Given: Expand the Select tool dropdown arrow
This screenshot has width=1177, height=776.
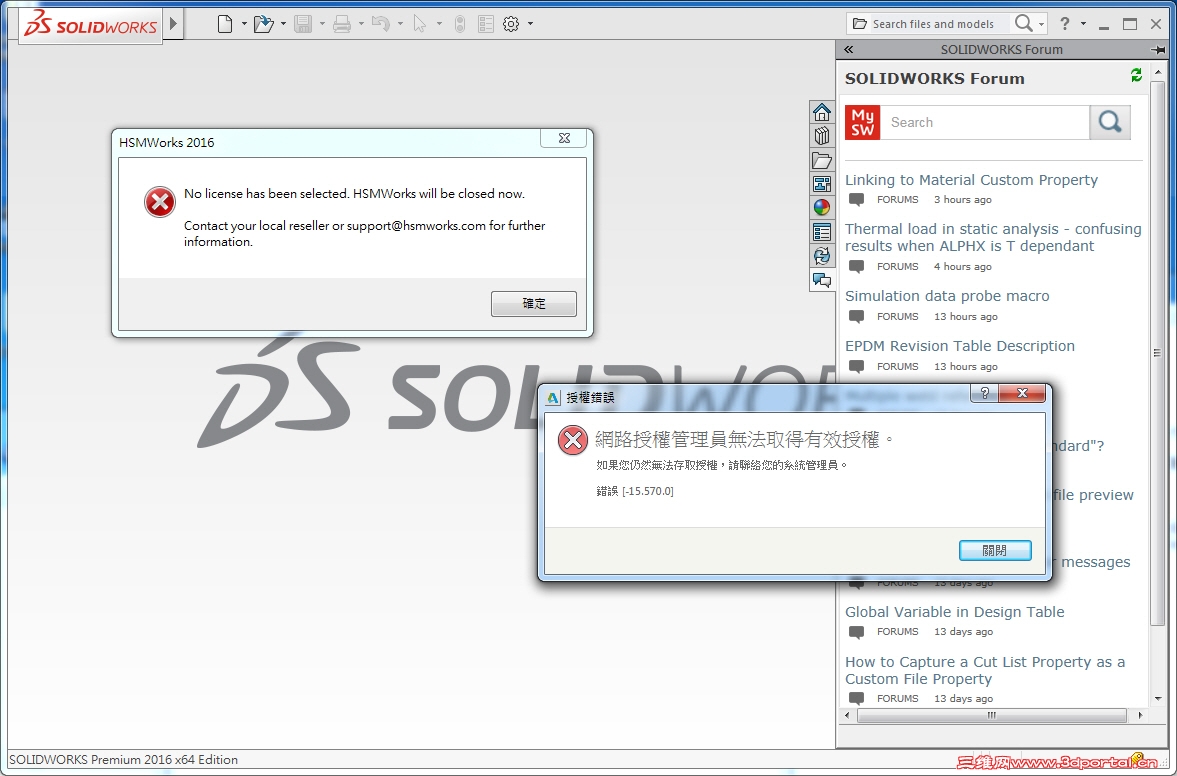Looking at the screenshot, I should click(439, 24).
